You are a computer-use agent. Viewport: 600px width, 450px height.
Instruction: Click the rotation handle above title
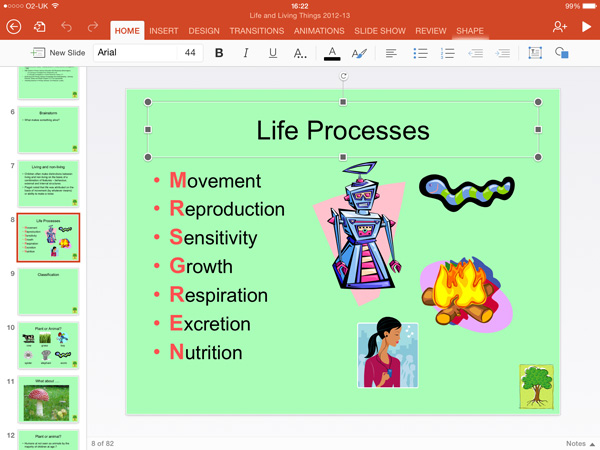(x=343, y=76)
